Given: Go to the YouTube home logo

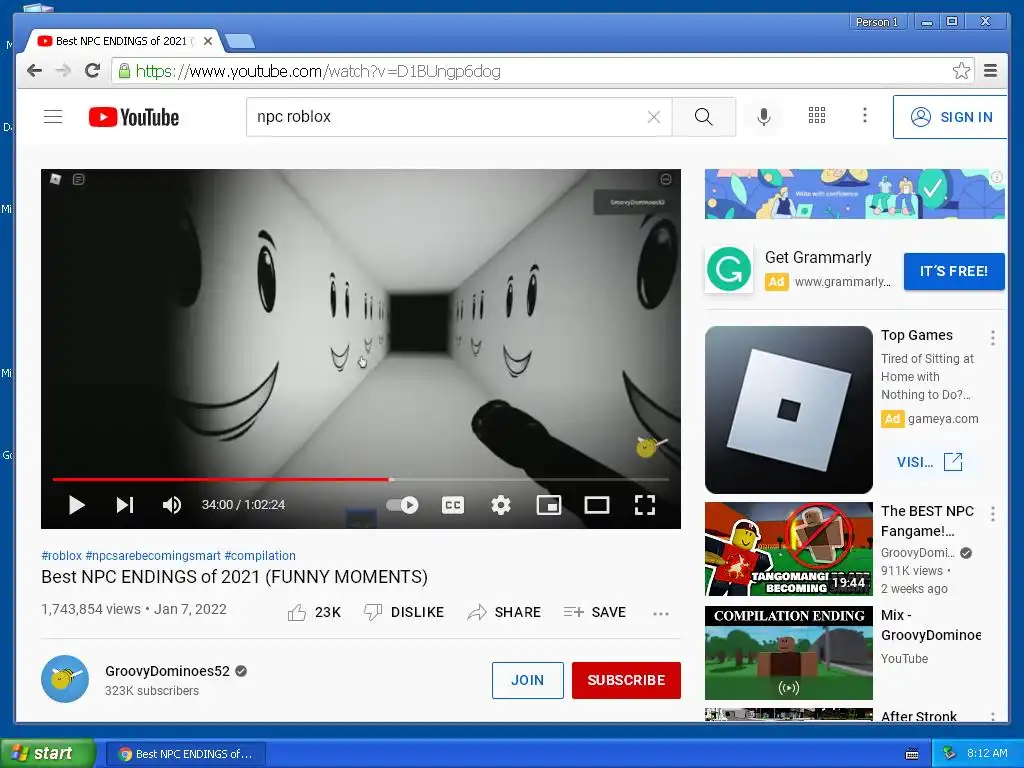Looking at the screenshot, I should click(x=134, y=117).
